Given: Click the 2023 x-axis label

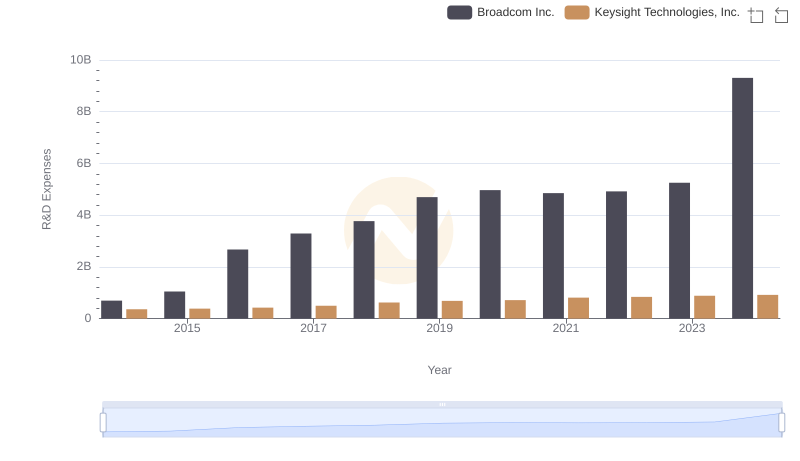Looking at the screenshot, I should tap(692, 328).
